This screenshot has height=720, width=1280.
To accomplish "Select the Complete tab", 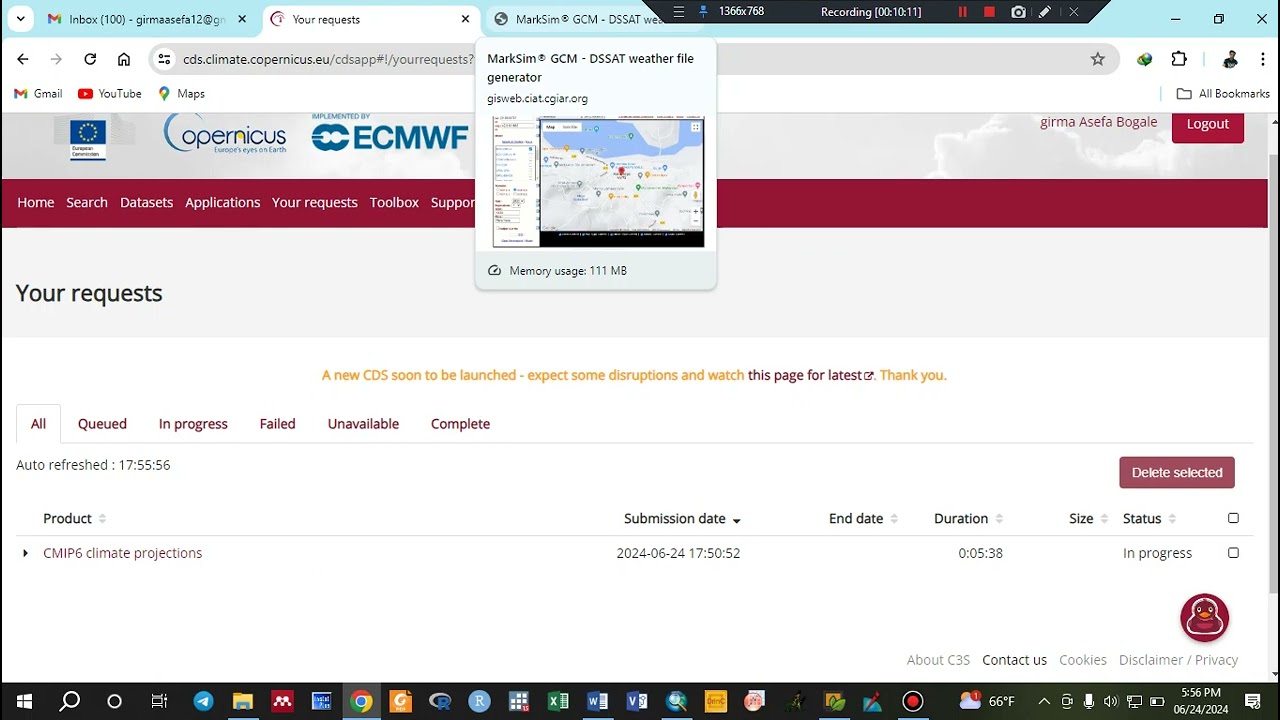I will [x=460, y=424].
